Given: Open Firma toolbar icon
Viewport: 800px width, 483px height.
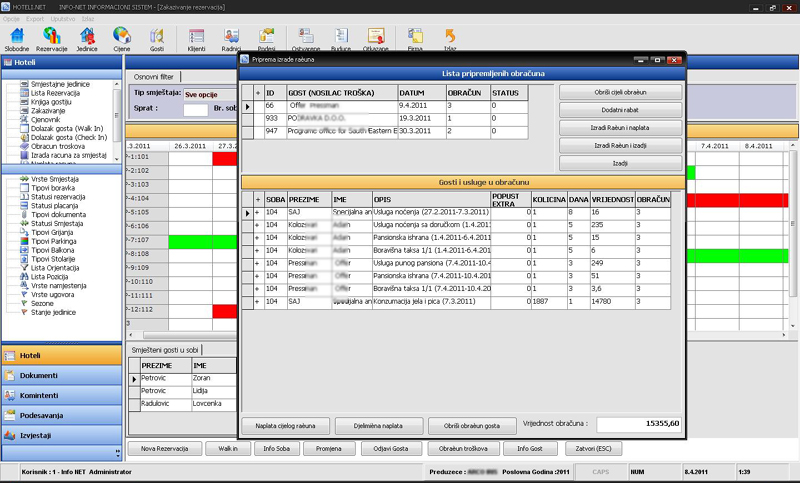Looking at the screenshot, I should pyautogui.click(x=415, y=39).
